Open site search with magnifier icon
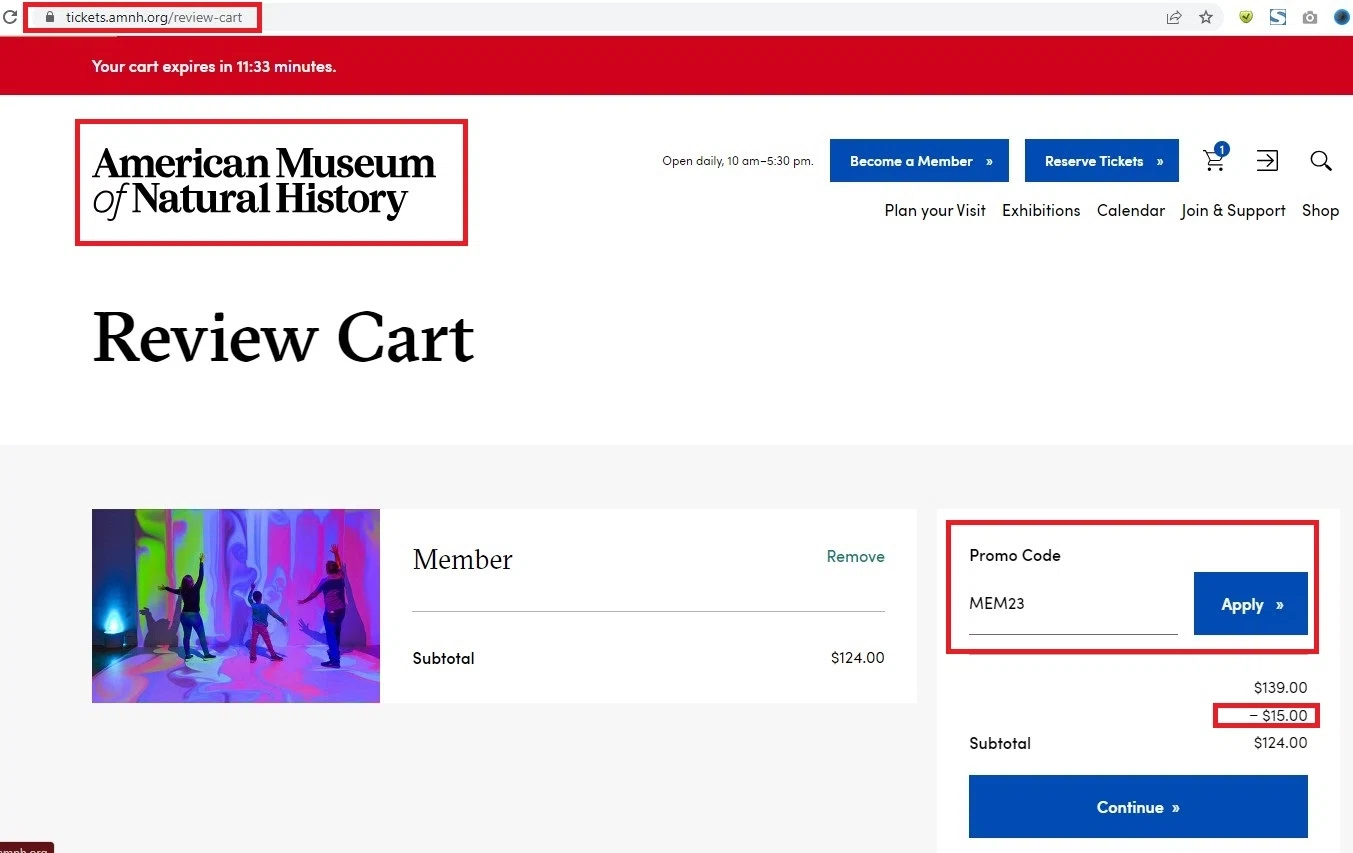This screenshot has width=1353, height=853. point(1321,160)
